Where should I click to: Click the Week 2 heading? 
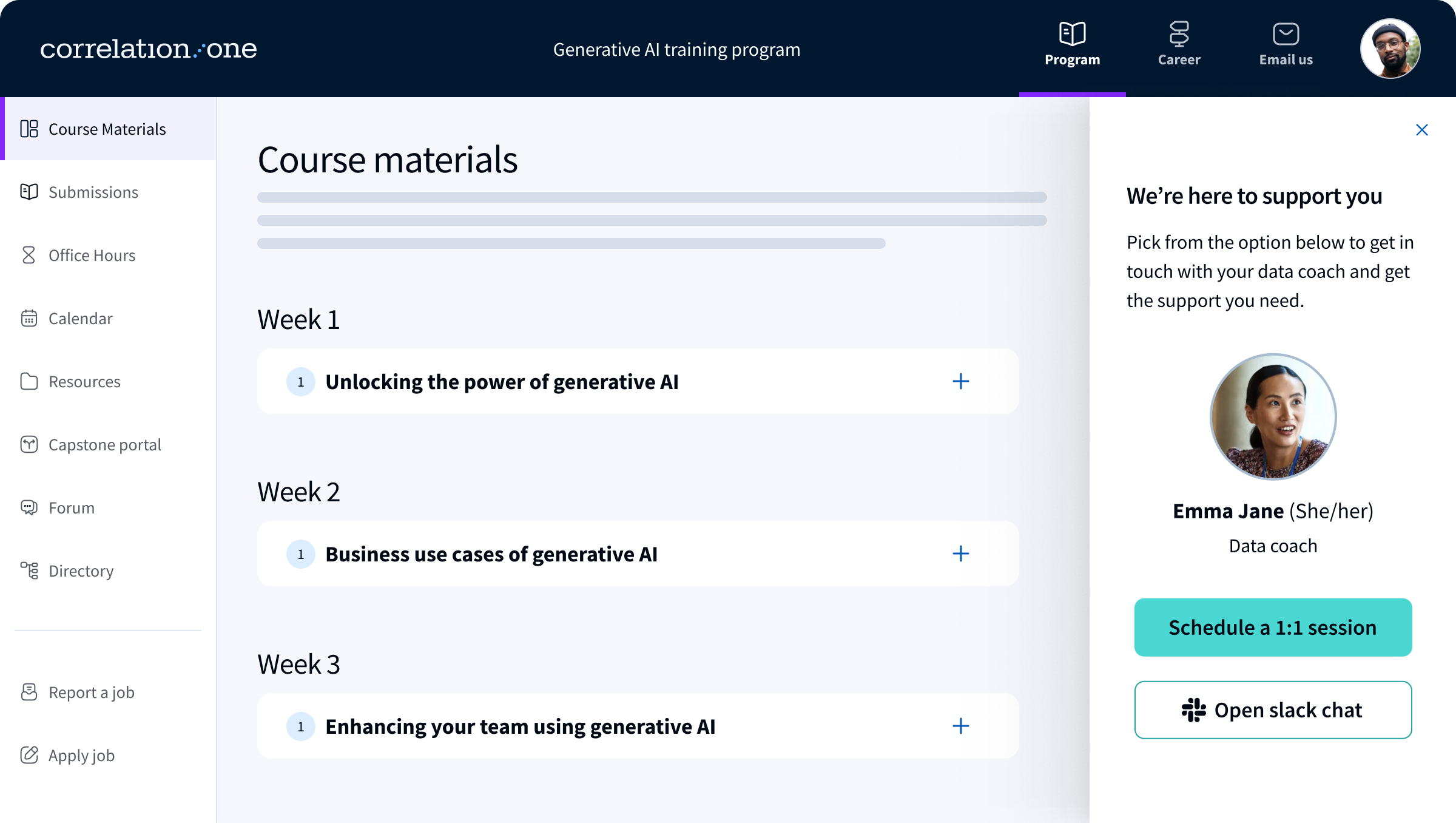tap(298, 492)
